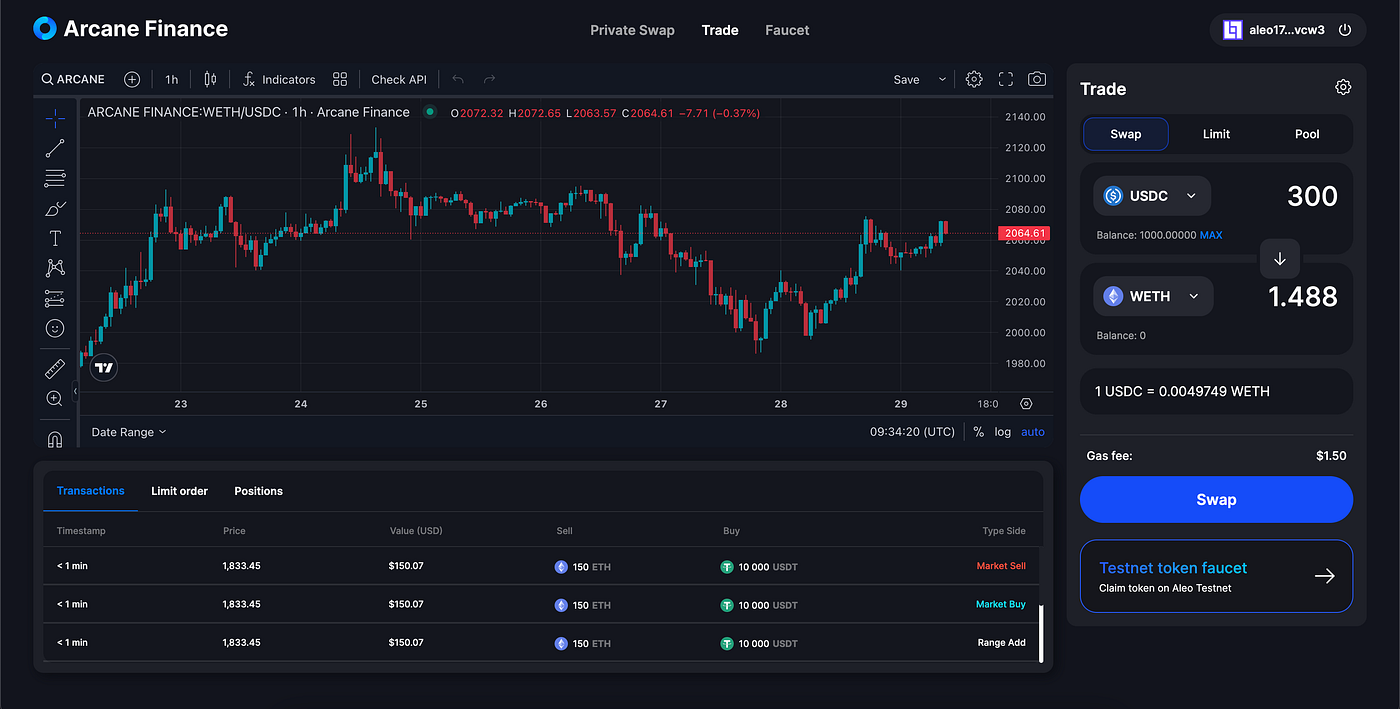
Task: Open price scale settings gear below axis
Action: 1026,404
